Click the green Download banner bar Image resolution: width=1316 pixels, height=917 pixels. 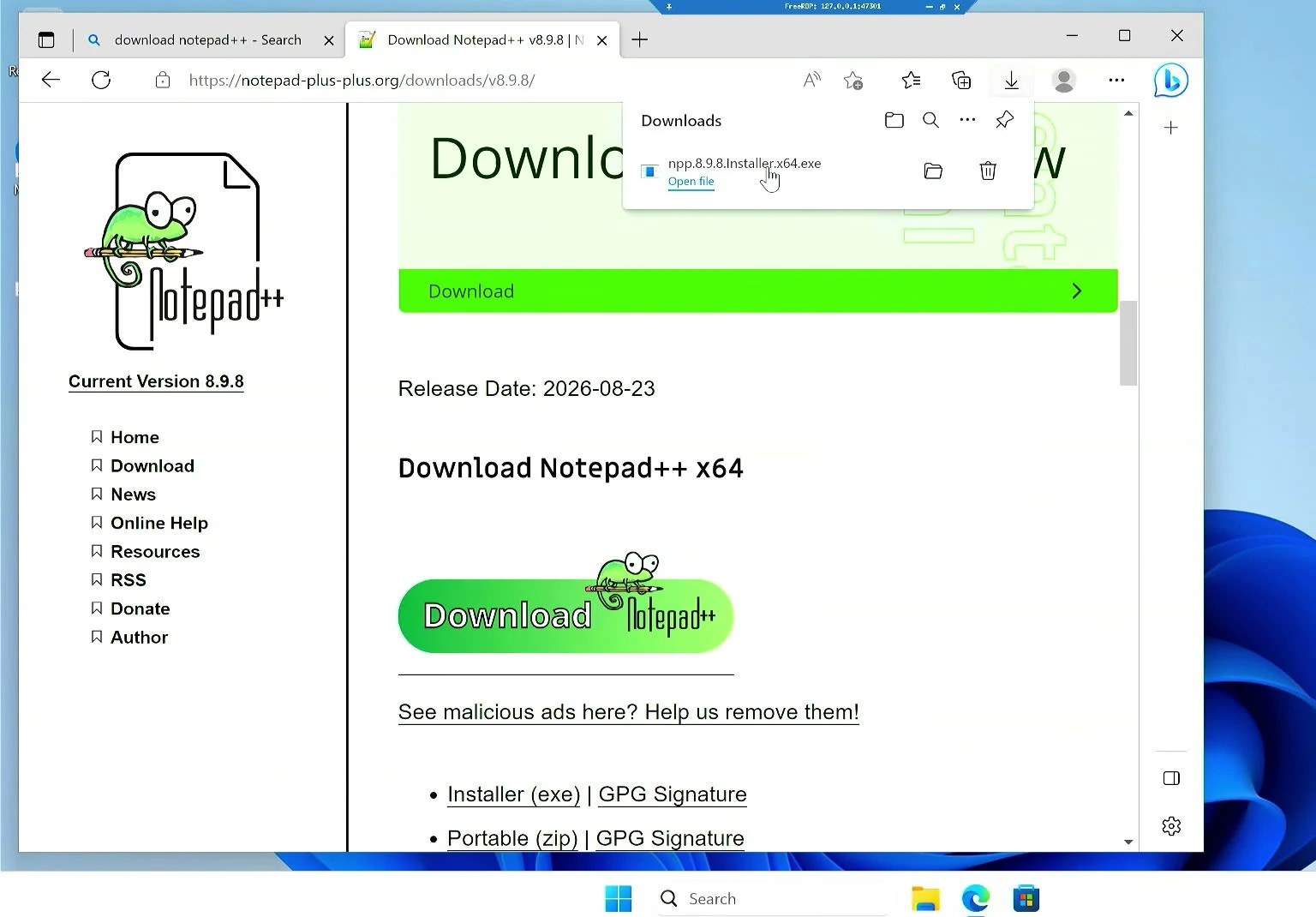tap(757, 291)
